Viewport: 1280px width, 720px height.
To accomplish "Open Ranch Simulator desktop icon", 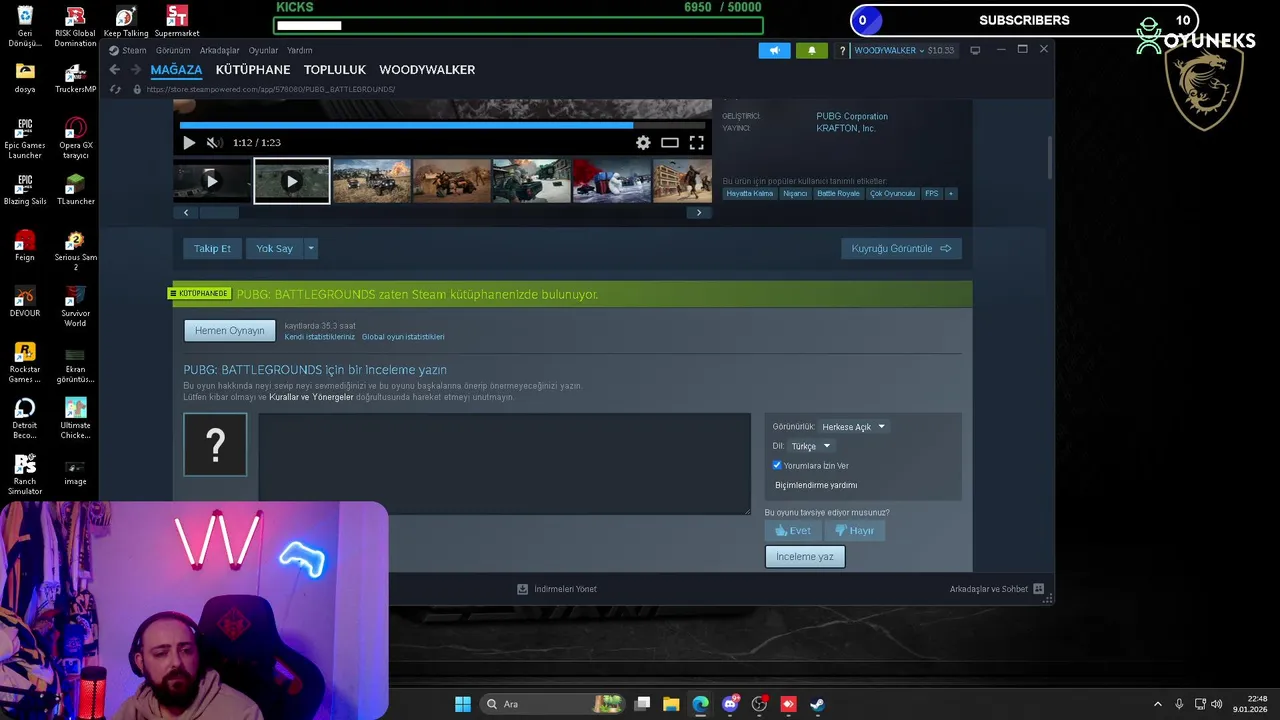I will (x=25, y=474).
